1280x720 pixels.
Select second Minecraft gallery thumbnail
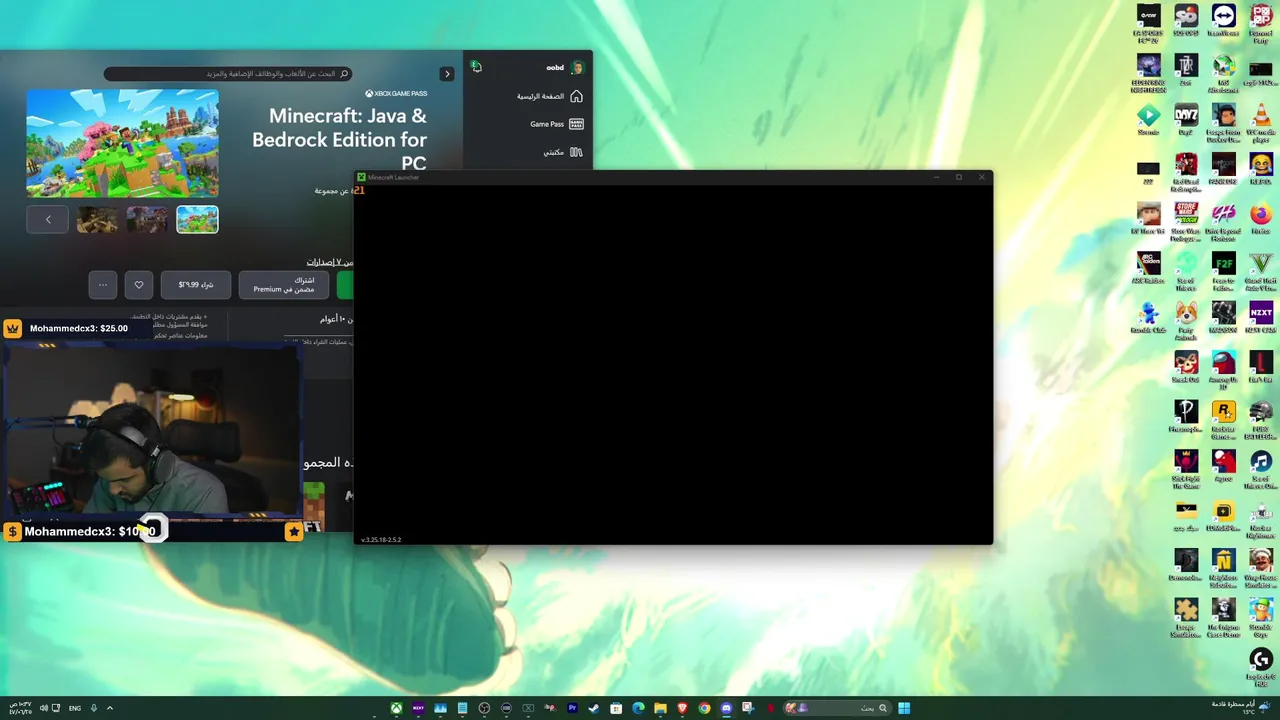[147, 219]
